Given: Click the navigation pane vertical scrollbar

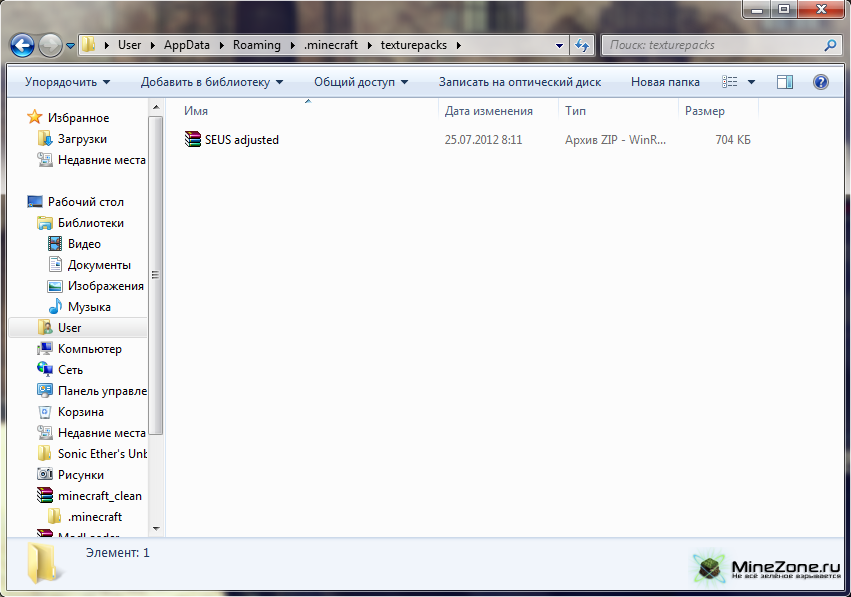Looking at the screenshot, I should 155,275.
